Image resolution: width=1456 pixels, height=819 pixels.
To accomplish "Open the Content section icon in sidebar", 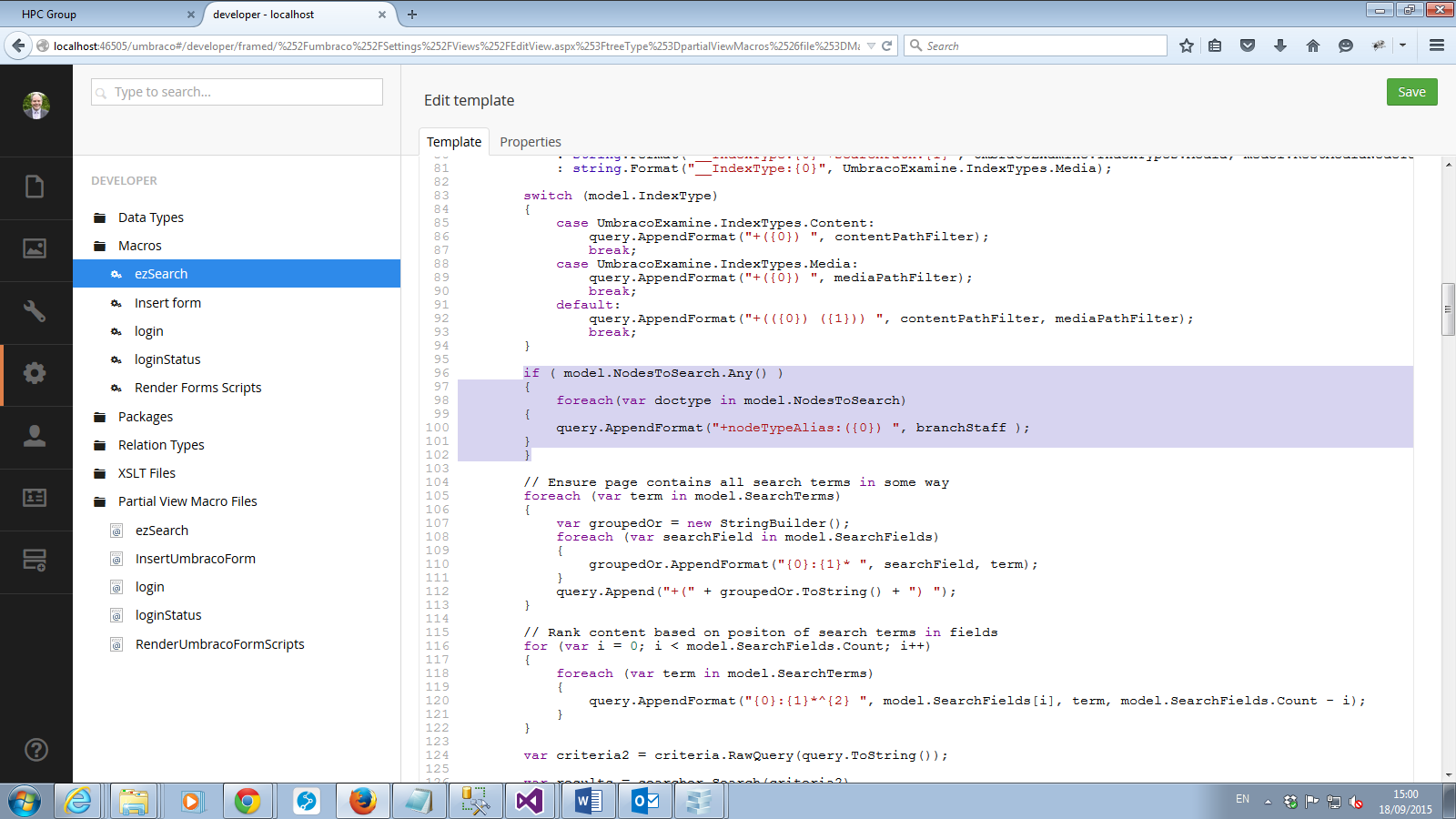I will click(35, 187).
